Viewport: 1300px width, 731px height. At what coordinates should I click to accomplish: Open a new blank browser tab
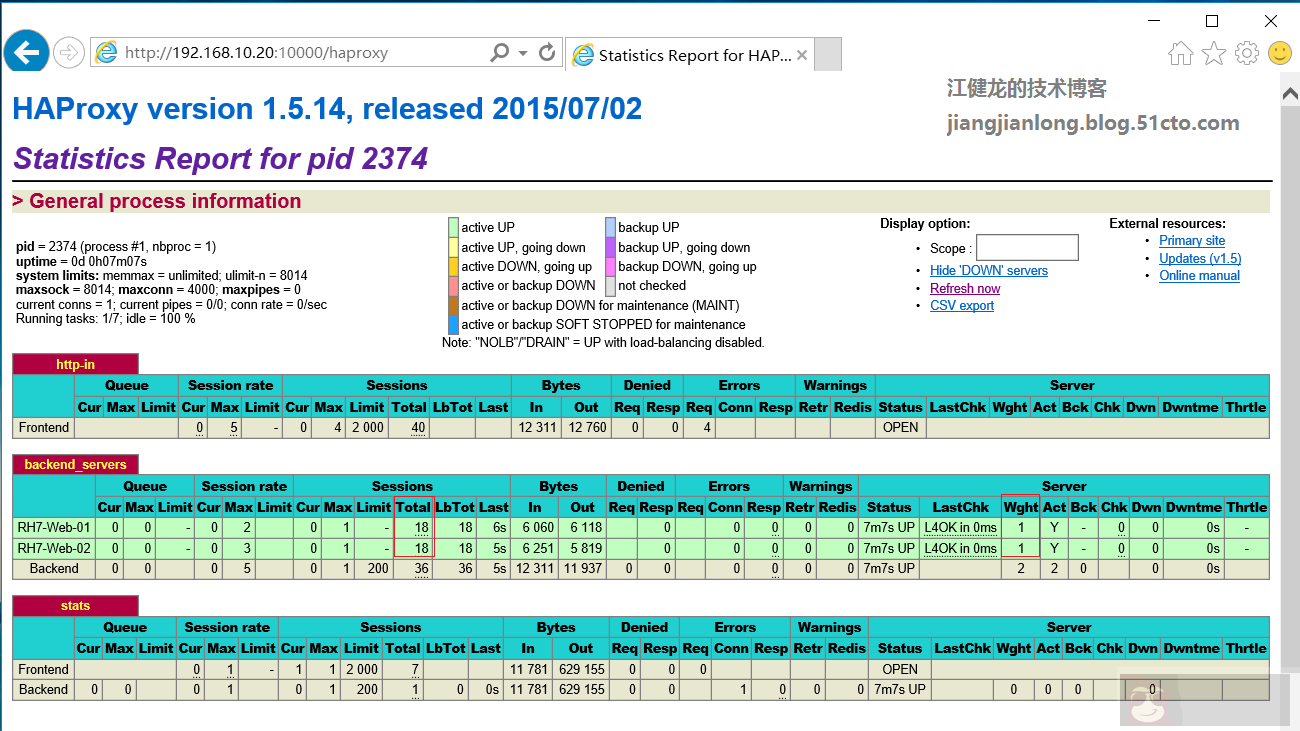coord(827,55)
